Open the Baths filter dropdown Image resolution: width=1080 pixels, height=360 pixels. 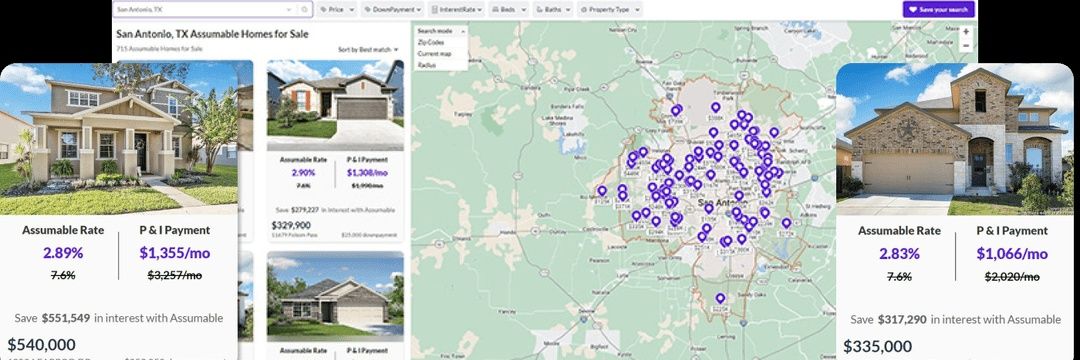point(552,10)
